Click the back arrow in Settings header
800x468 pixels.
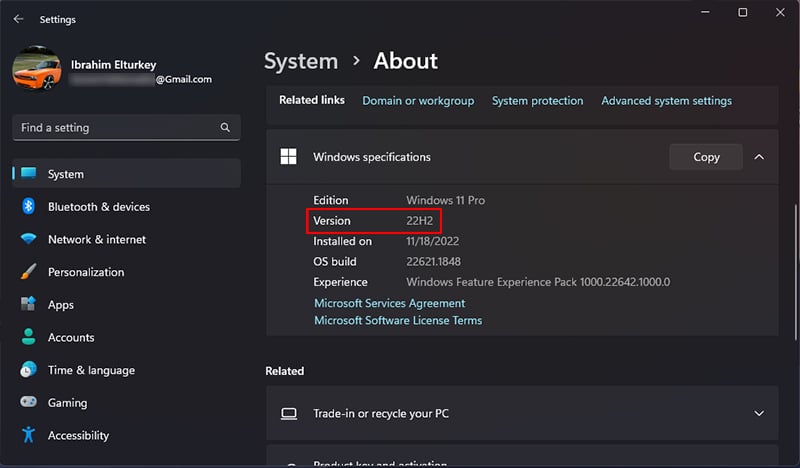(x=18, y=19)
